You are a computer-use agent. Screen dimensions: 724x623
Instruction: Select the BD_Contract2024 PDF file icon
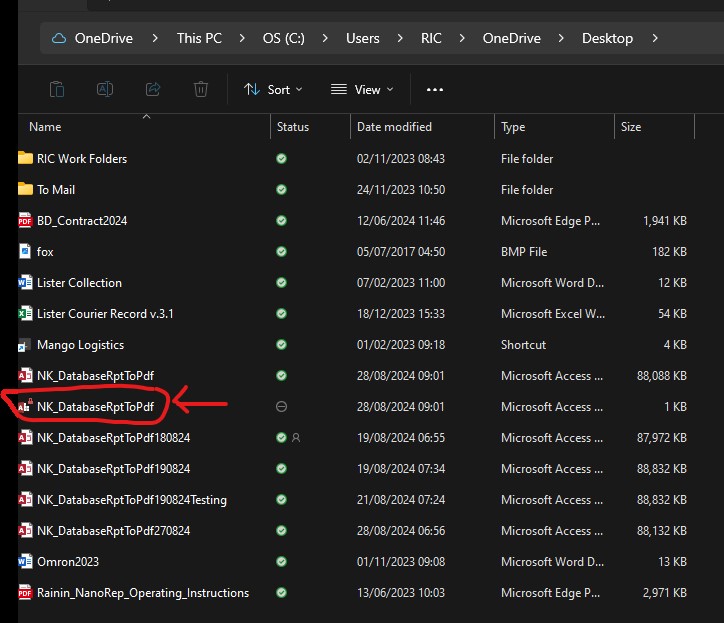26,221
